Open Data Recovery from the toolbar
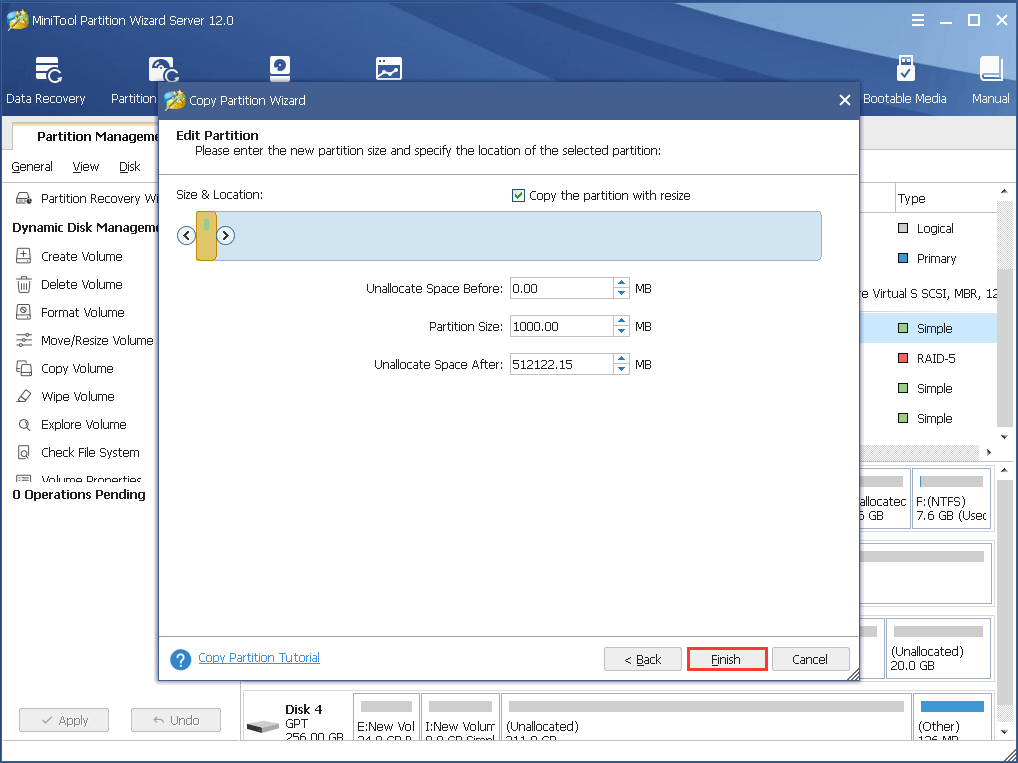Image resolution: width=1018 pixels, height=763 pixels. [46, 81]
